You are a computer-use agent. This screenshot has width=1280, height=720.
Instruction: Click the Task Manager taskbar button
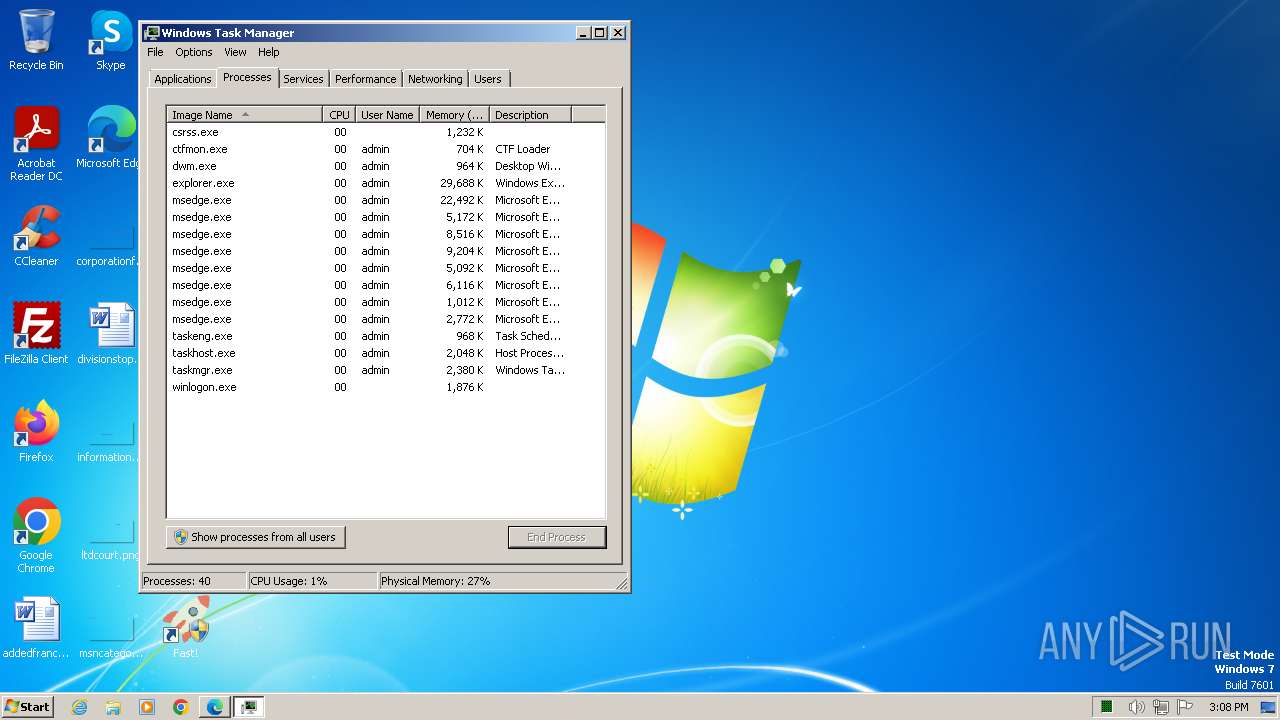point(249,707)
